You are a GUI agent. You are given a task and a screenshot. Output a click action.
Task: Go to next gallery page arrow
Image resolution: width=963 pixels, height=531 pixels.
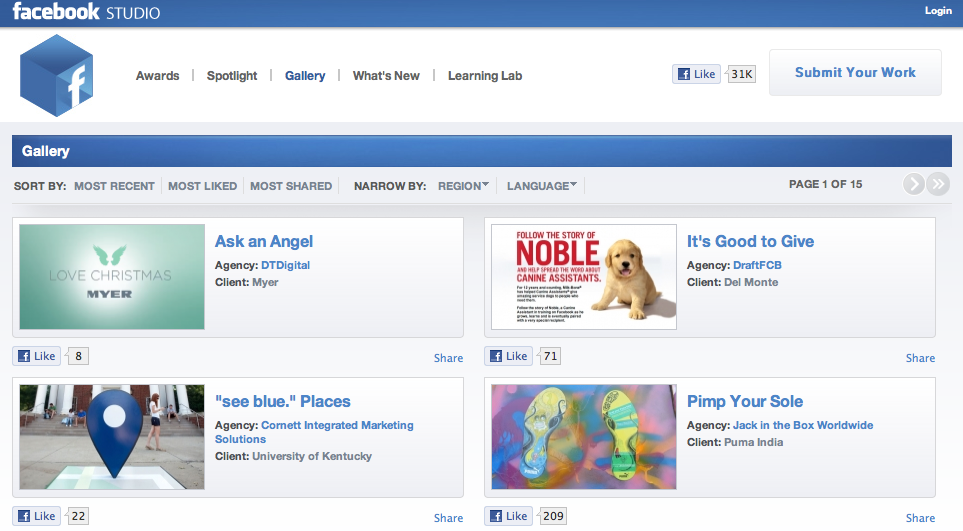click(x=914, y=184)
